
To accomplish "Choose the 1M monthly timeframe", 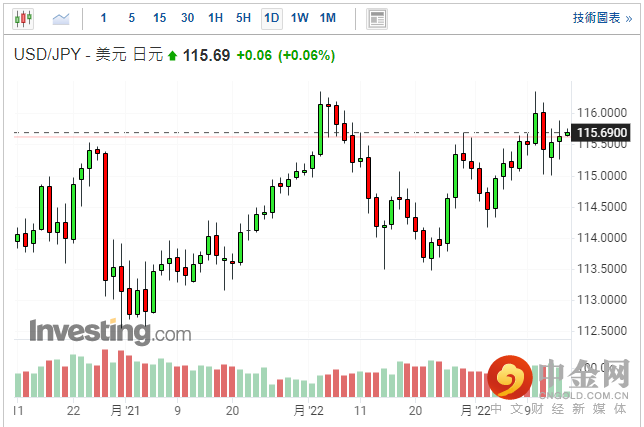I will (x=327, y=18).
